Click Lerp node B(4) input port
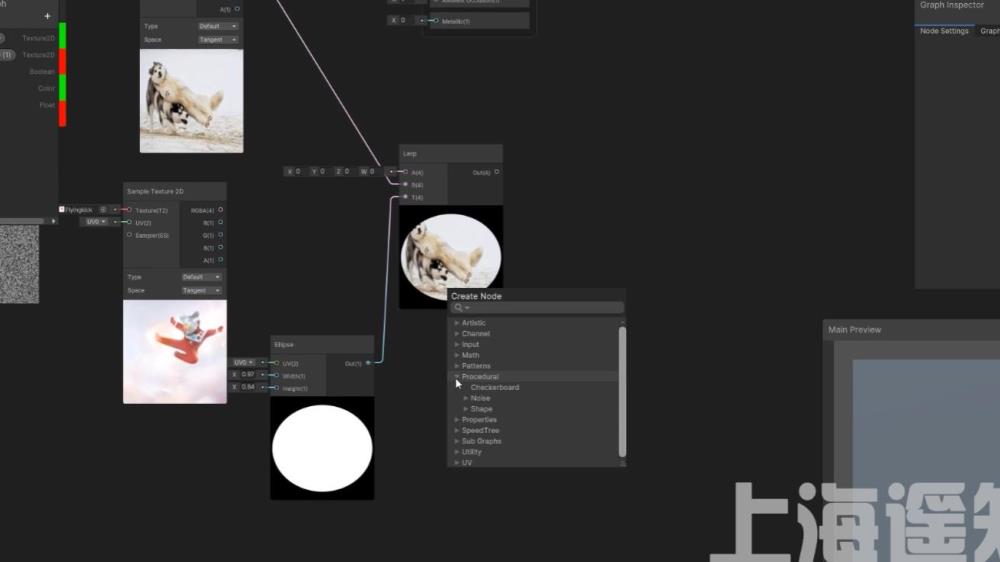This screenshot has width=1000, height=562. coord(406,184)
